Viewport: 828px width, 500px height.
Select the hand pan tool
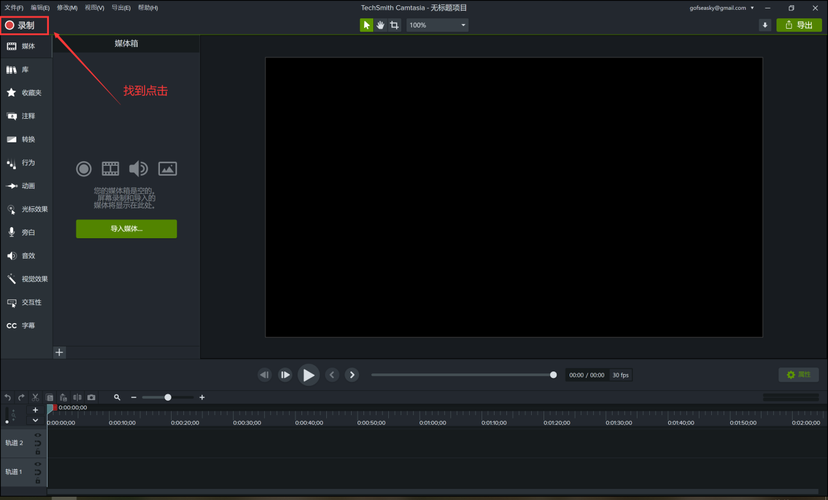point(380,25)
